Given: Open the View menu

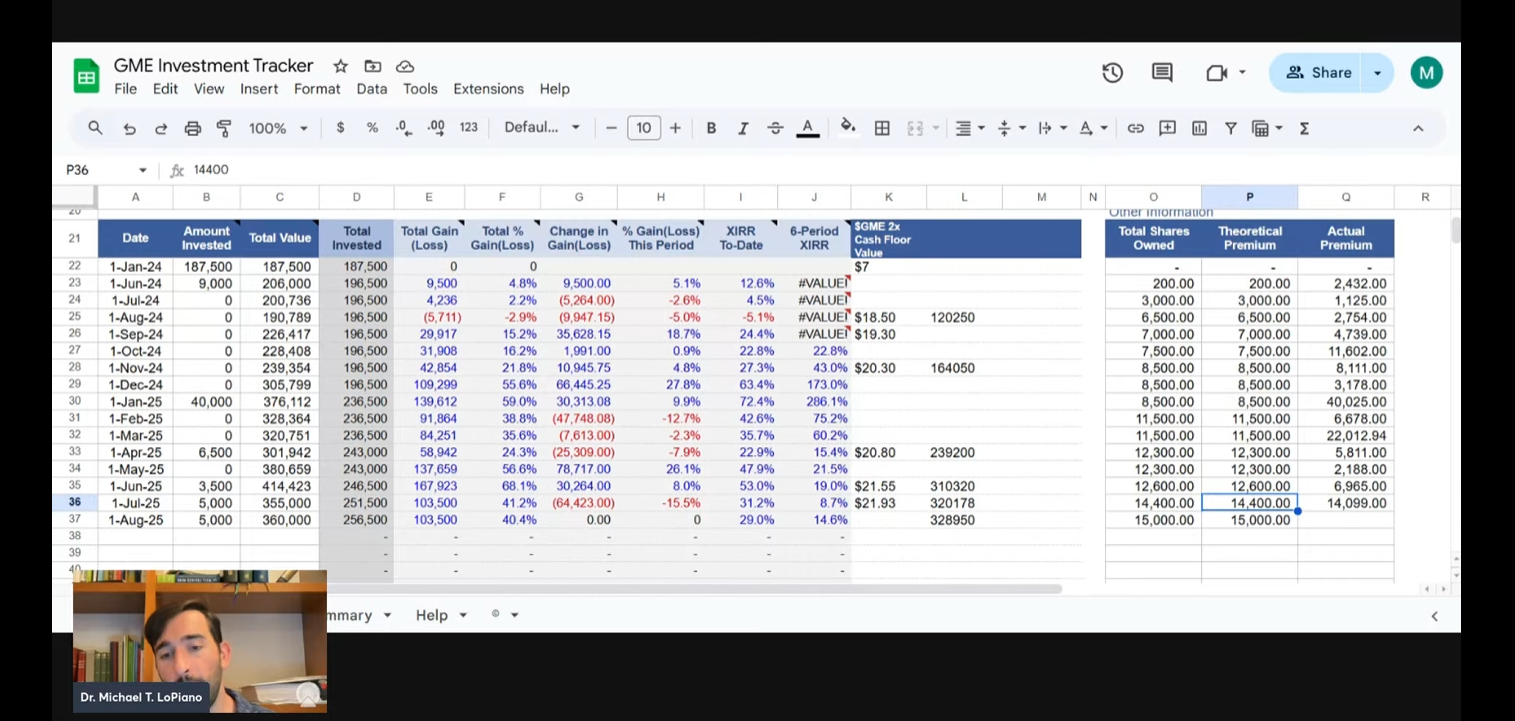Looking at the screenshot, I should (x=209, y=89).
